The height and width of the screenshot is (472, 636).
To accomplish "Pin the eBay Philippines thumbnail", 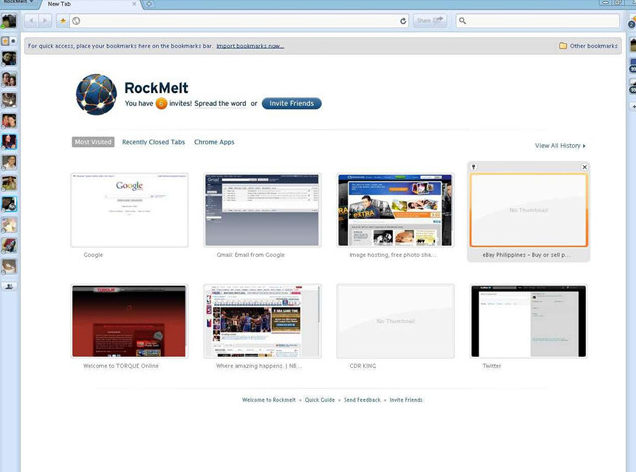I will 473,167.
